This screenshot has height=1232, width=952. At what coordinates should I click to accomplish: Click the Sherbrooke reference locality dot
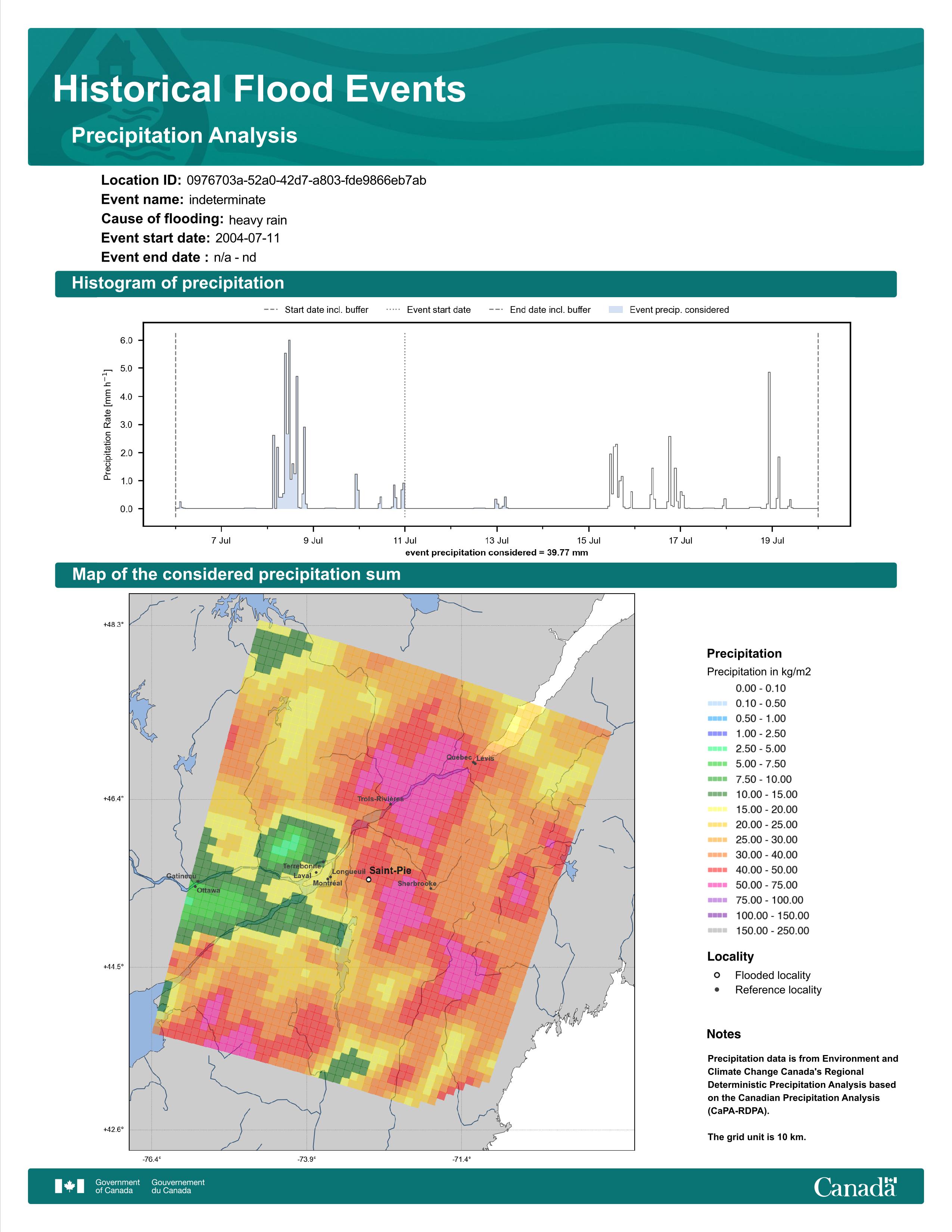(x=431, y=889)
